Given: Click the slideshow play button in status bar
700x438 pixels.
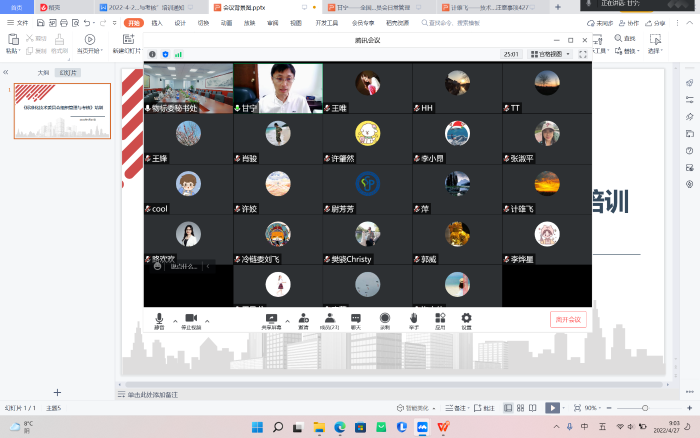Looking at the screenshot, I should click(x=552, y=408).
